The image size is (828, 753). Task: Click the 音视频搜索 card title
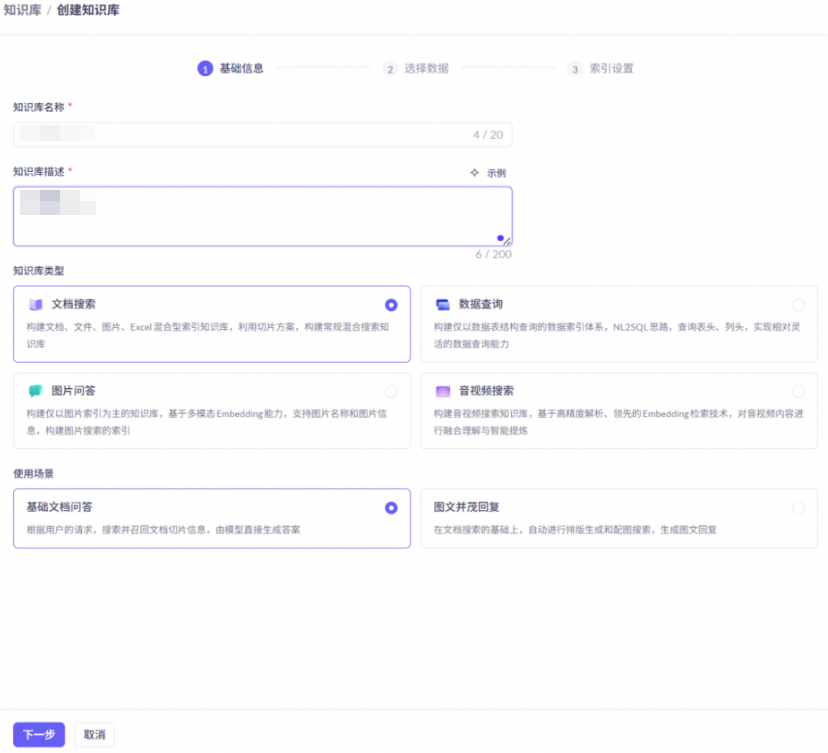click(x=486, y=391)
